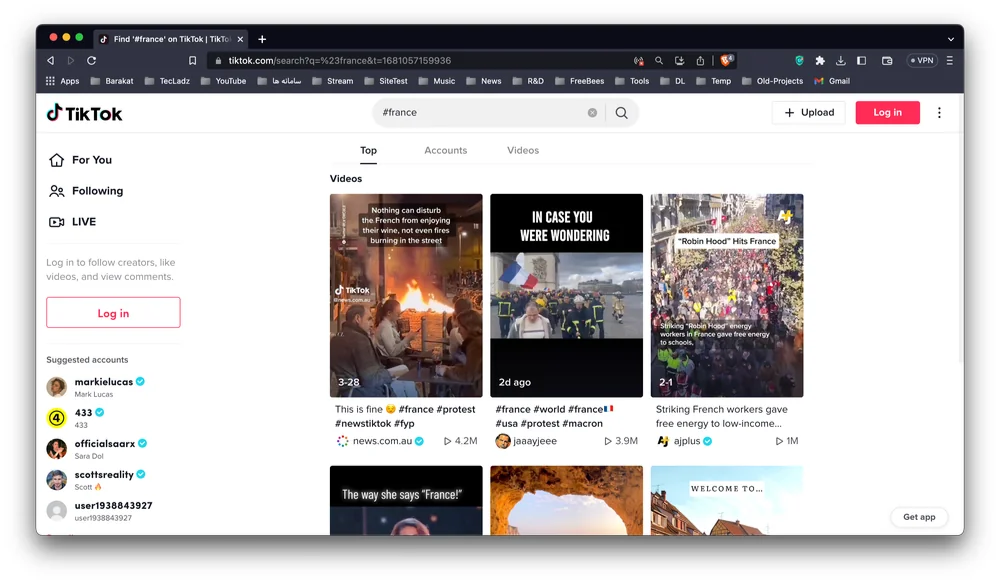Reload the page using browser refresh icon
The image size is (1000, 583).
tap(91, 61)
